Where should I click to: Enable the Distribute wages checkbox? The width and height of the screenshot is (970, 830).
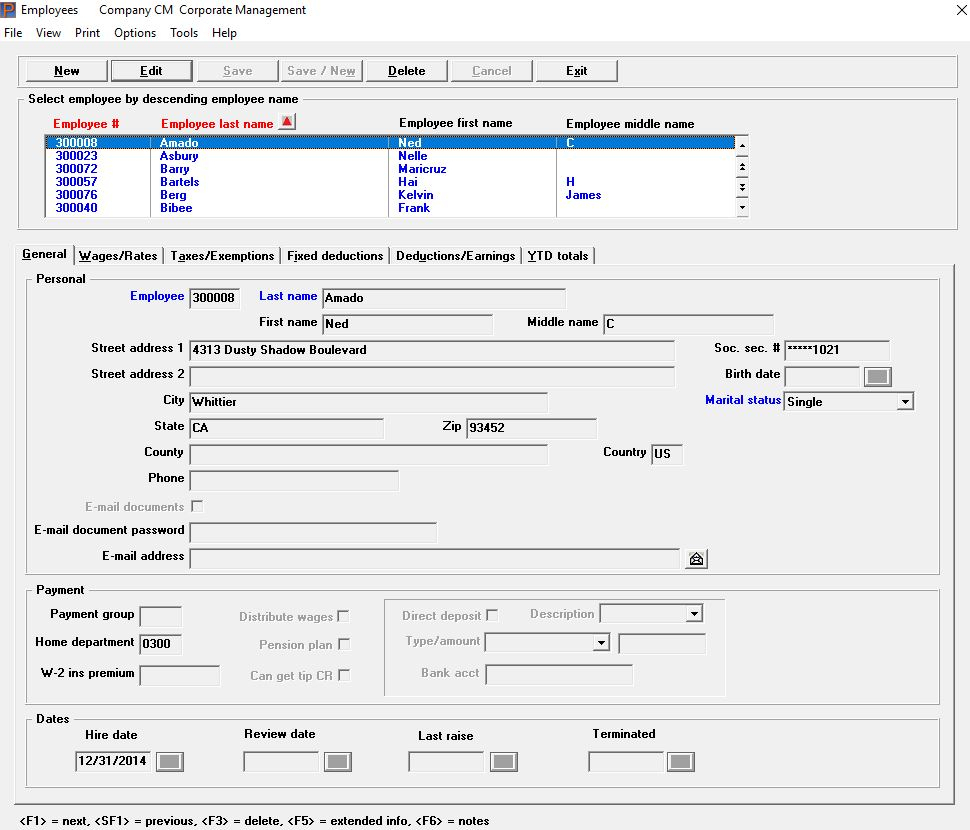[343, 617]
